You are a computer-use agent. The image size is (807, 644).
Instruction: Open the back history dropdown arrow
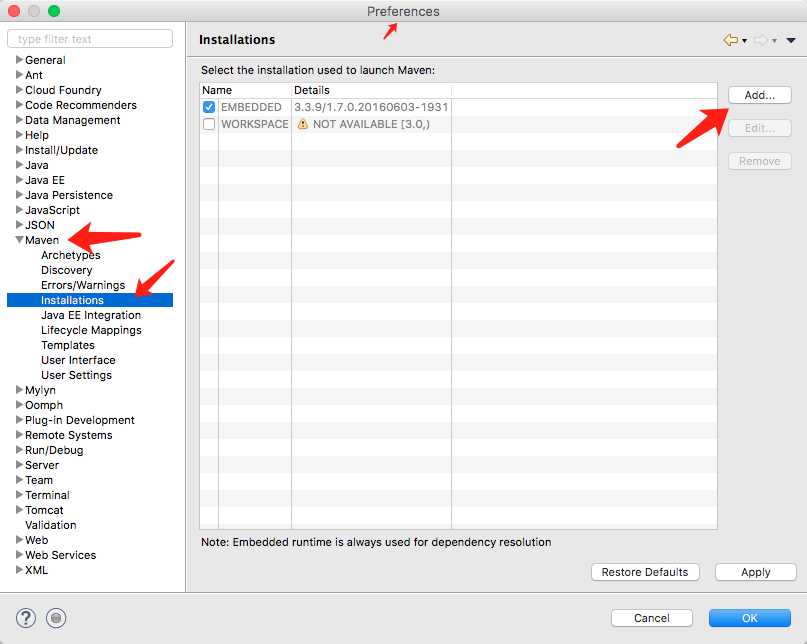tap(744, 41)
